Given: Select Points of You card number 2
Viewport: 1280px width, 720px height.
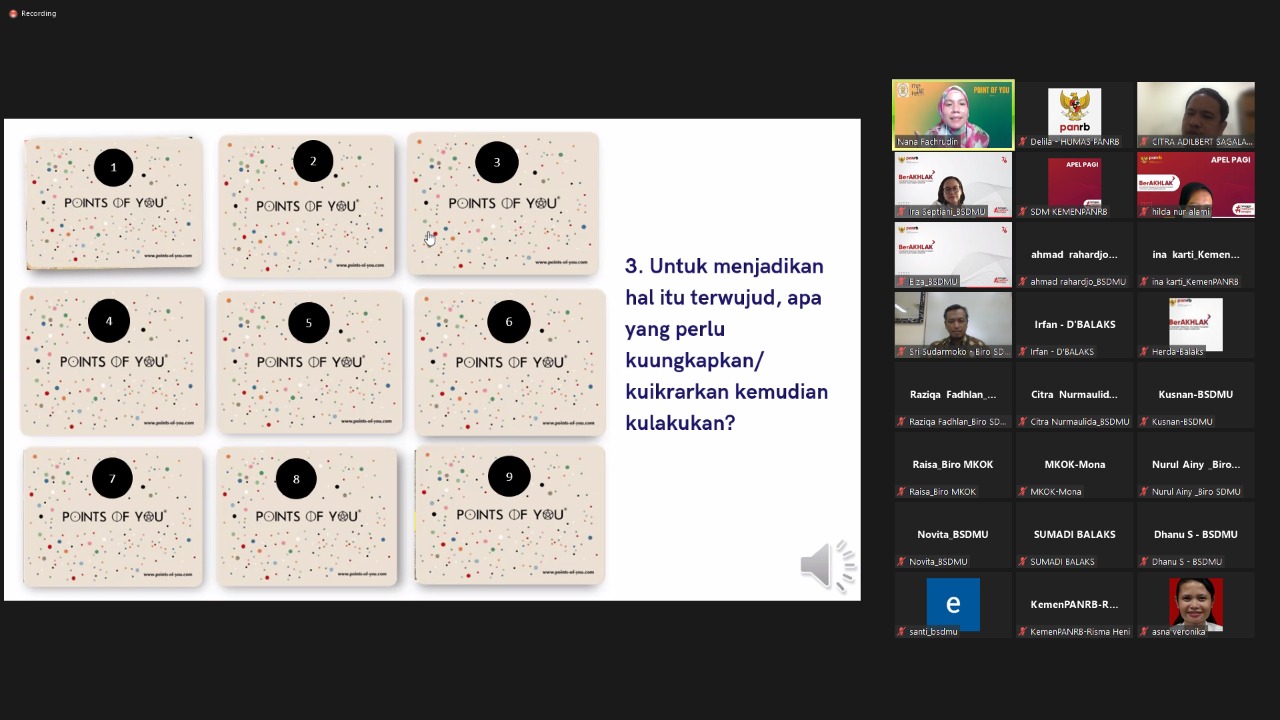Looking at the screenshot, I should tap(307, 206).
